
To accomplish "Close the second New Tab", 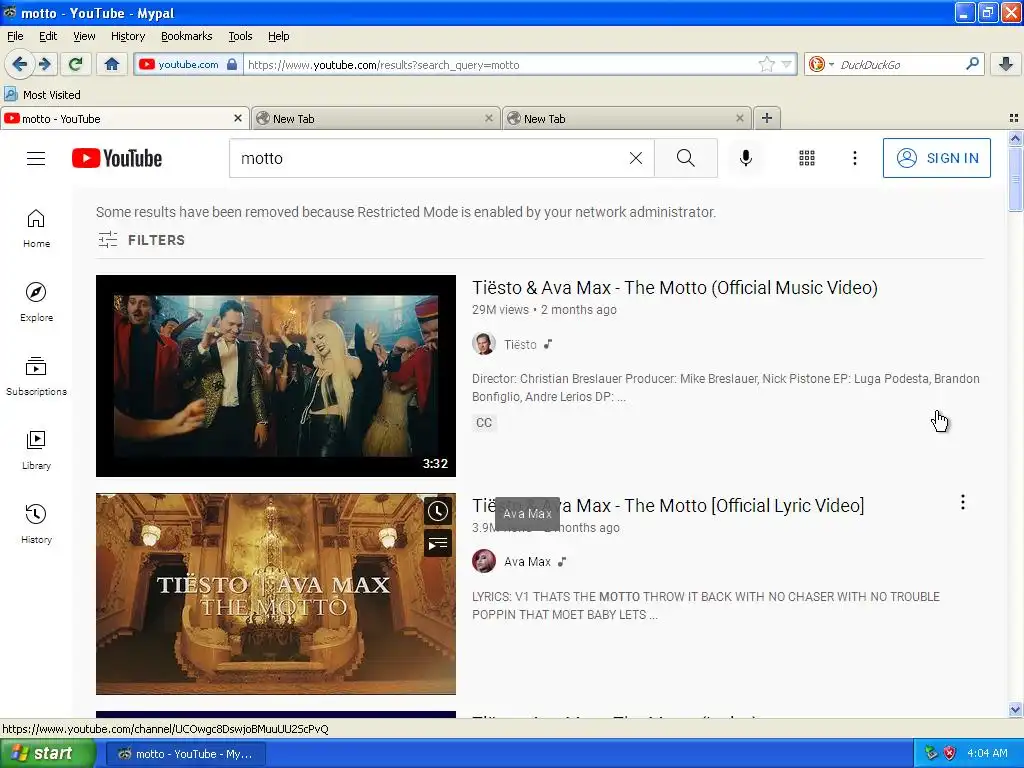I will click(739, 118).
